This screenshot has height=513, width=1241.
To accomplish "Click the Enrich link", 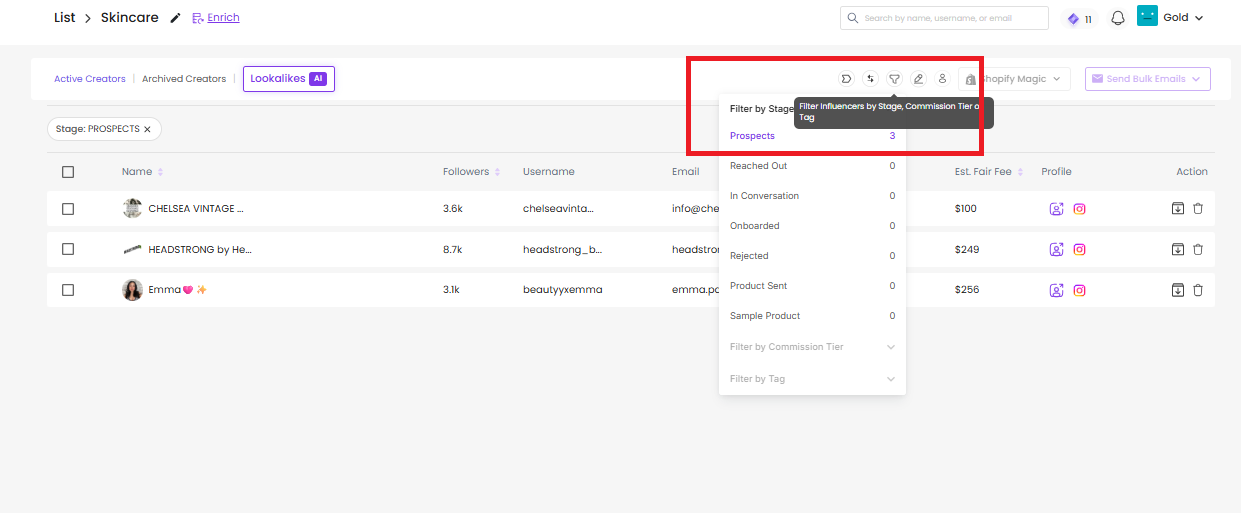I will [x=216, y=18].
